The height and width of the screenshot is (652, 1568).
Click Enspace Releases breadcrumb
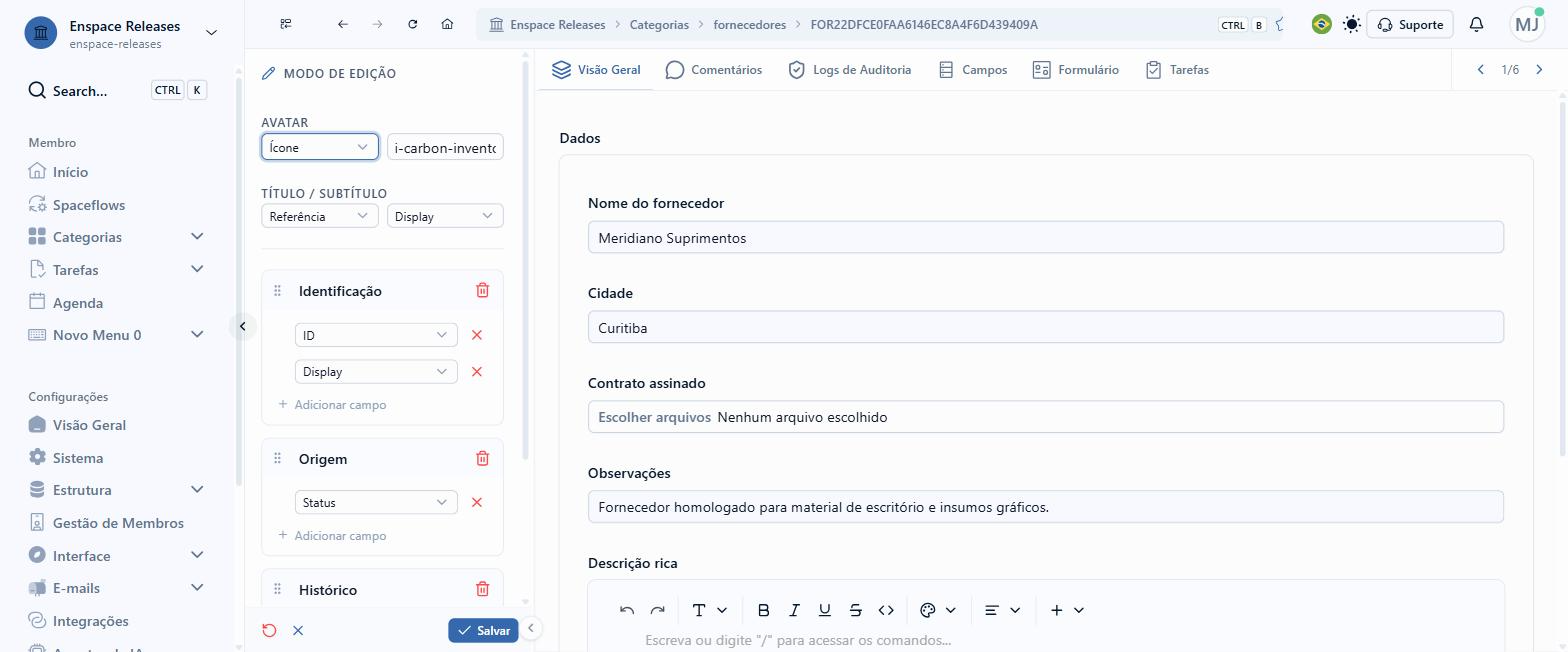[x=557, y=24]
